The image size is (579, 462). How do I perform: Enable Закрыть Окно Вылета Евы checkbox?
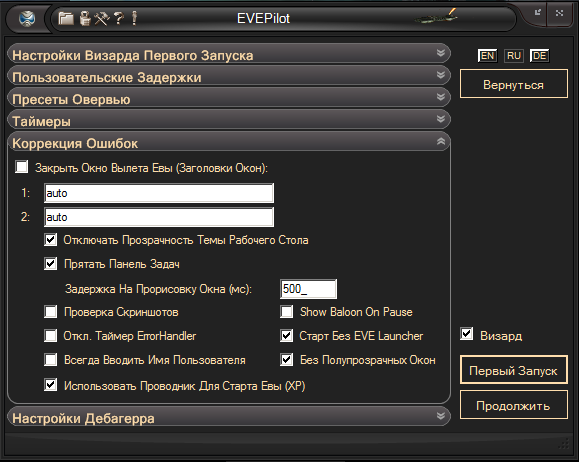coord(21,167)
